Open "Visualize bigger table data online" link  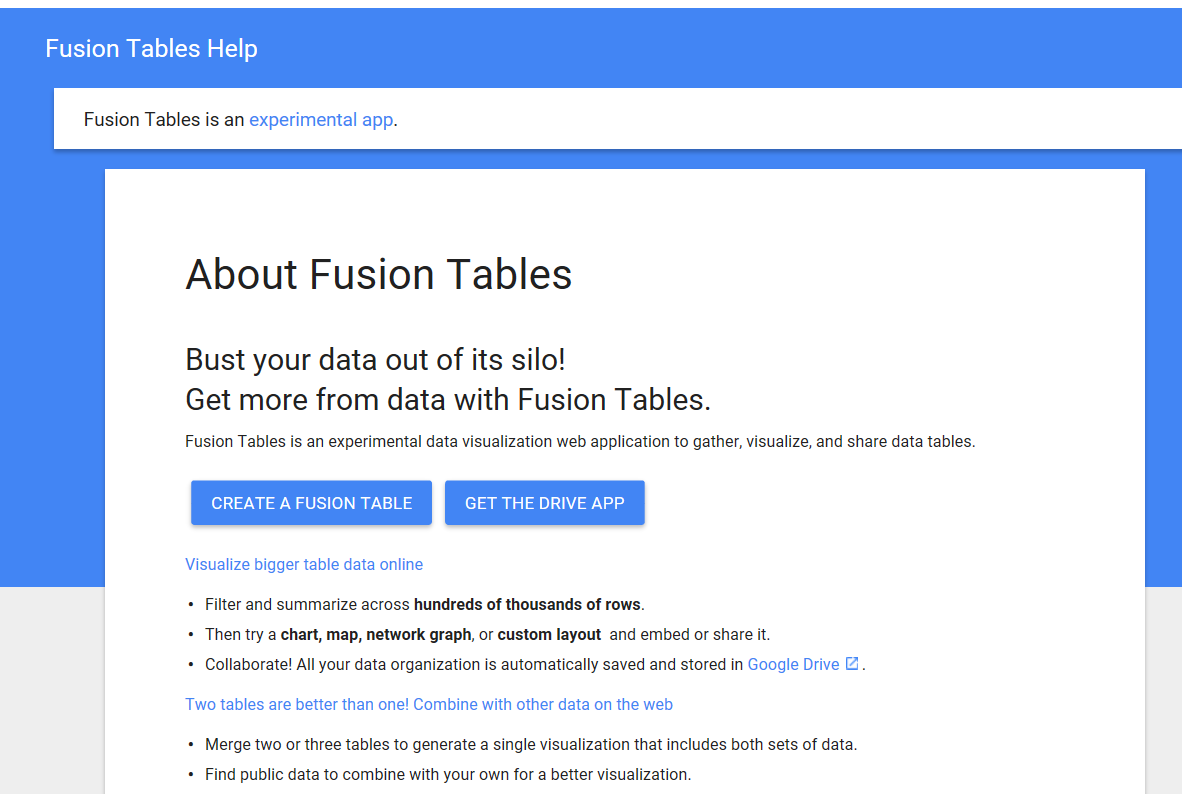click(x=304, y=565)
